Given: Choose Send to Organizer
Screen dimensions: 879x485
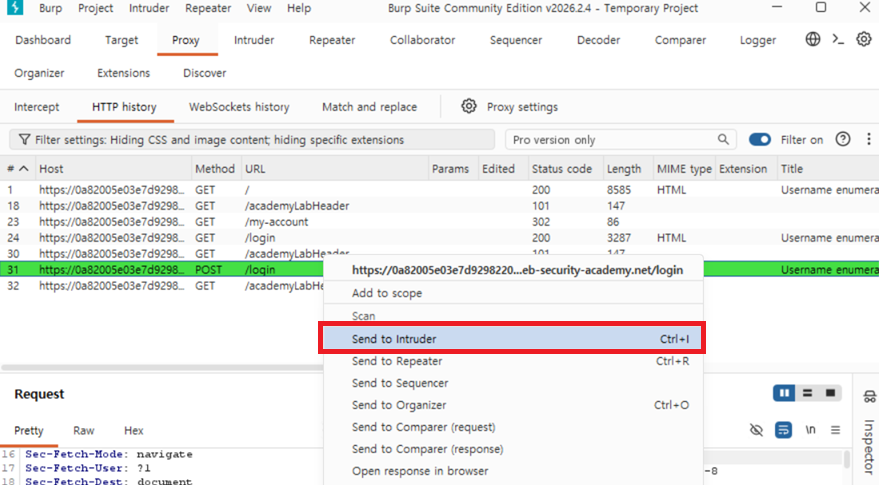Looking at the screenshot, I should click(512, 405).
